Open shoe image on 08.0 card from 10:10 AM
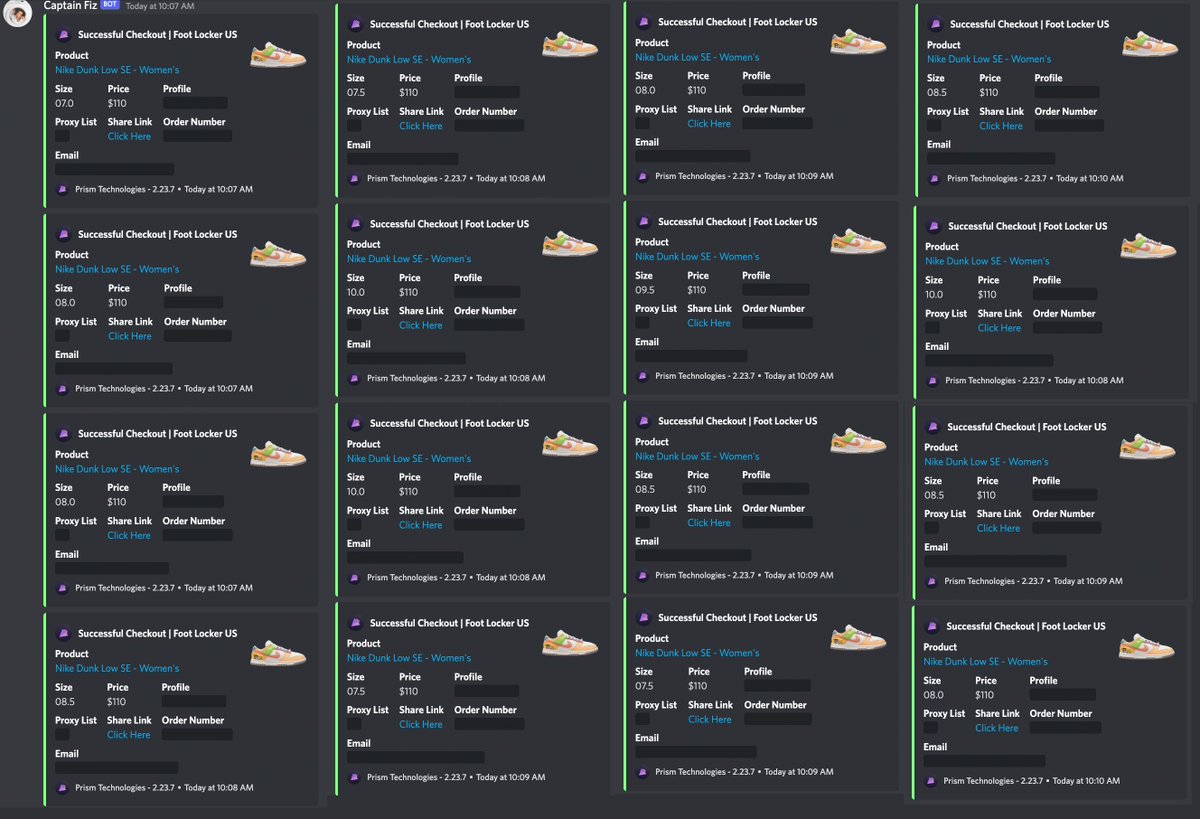Screen dimensions: 1200x819 tap(1147, 646)
